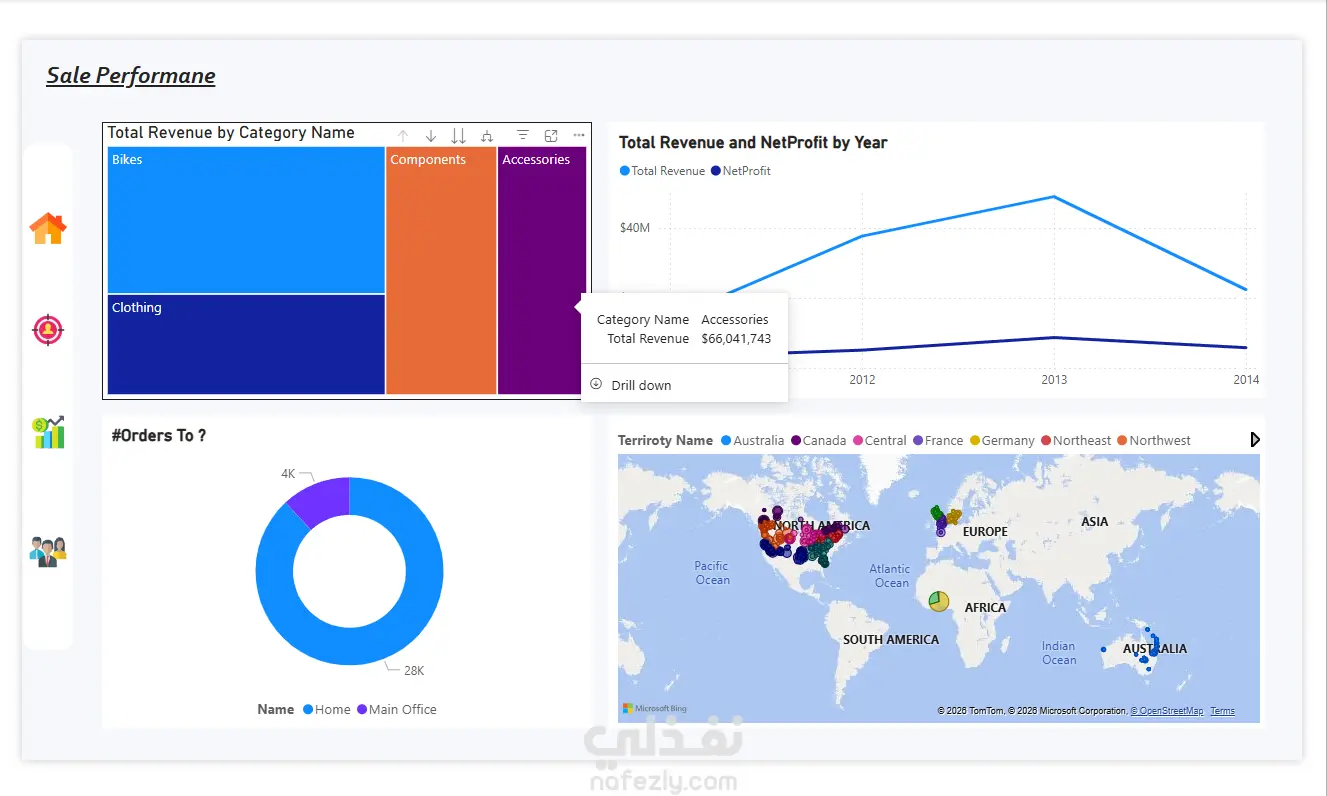Expand all down one hierarchy level icon

tap(487, 135)
